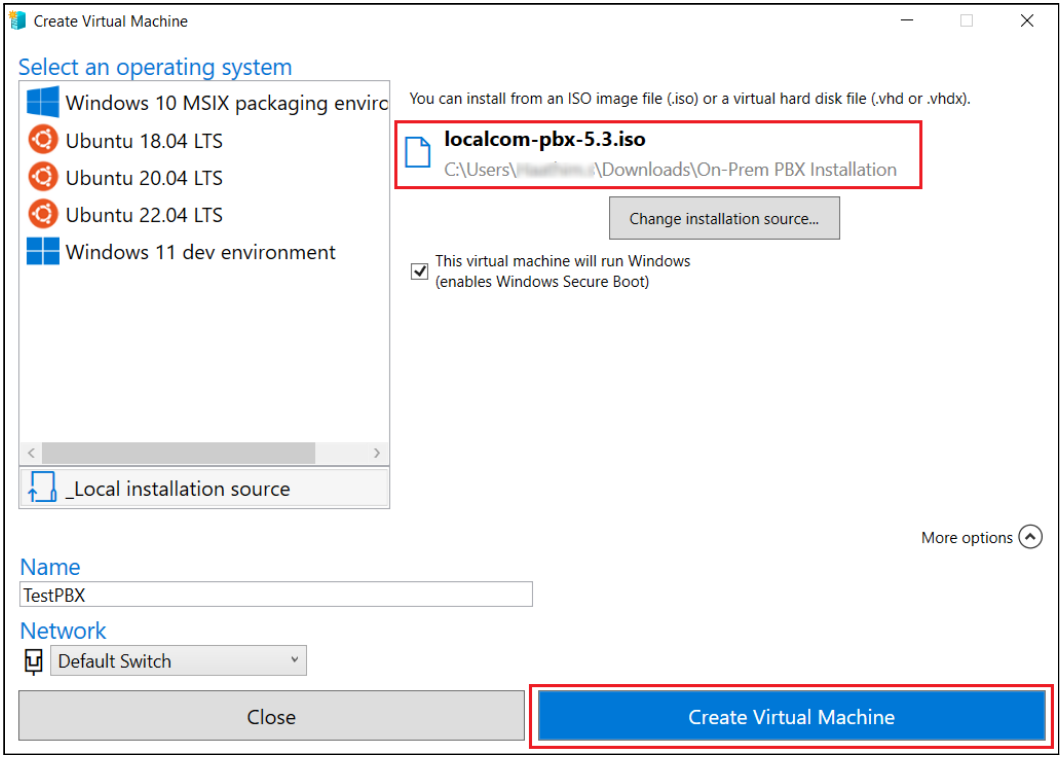Select Ubuntu 22.04 LTS from list
1062x757 pixels.
tap(144, 215)
